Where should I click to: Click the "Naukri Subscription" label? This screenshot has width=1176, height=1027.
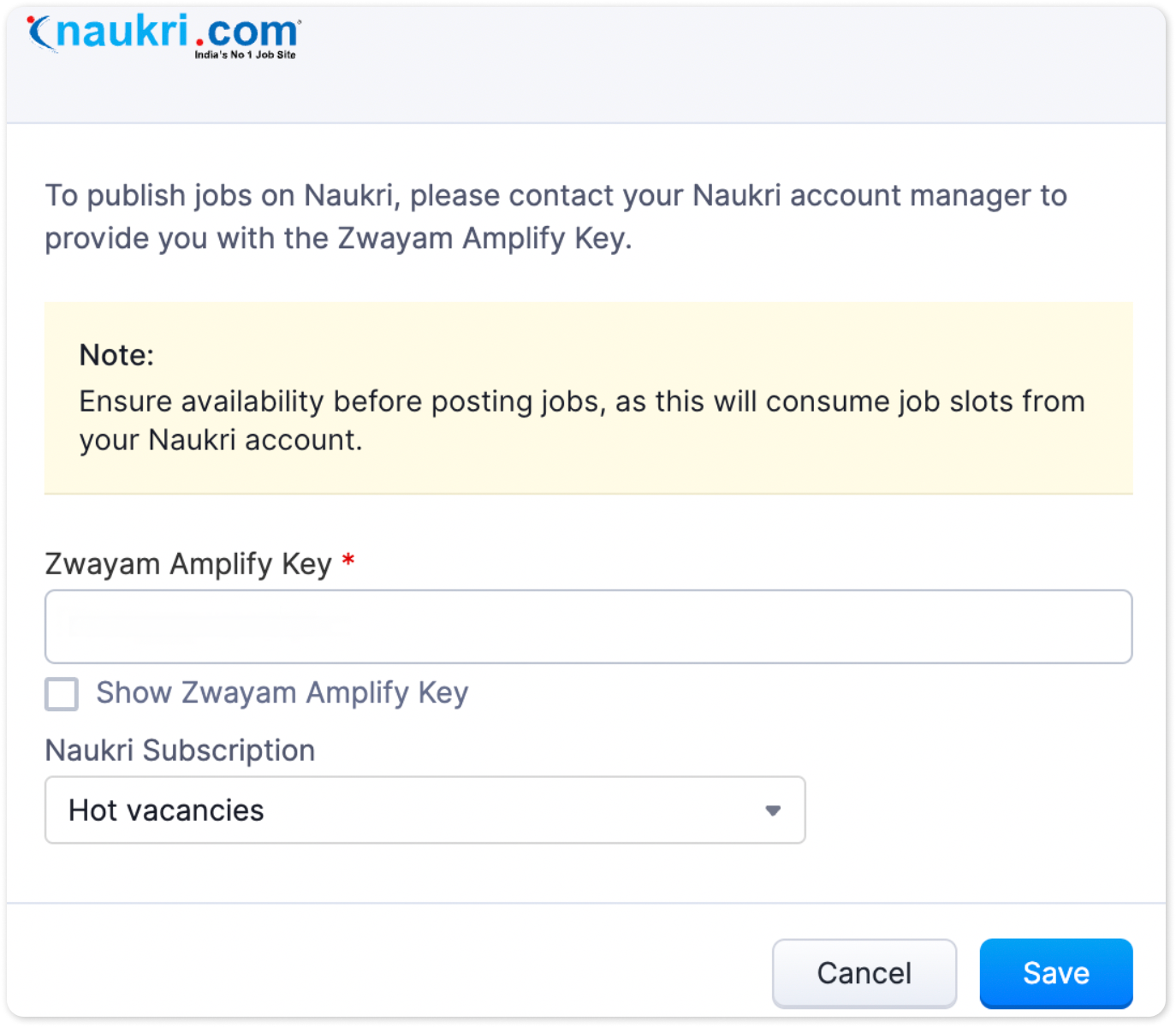180,751
